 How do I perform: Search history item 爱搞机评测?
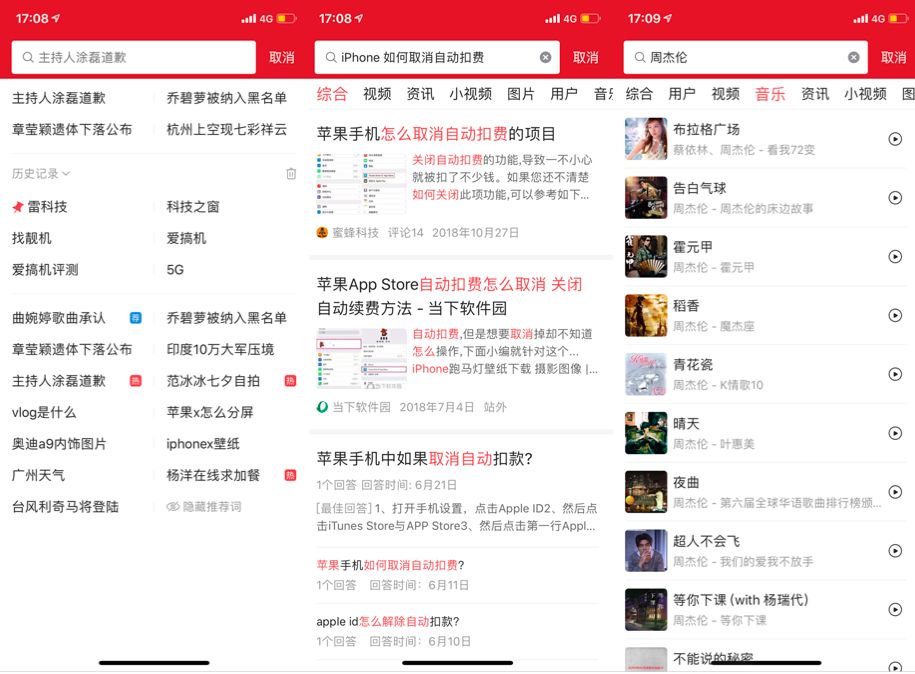click(45, 270)
